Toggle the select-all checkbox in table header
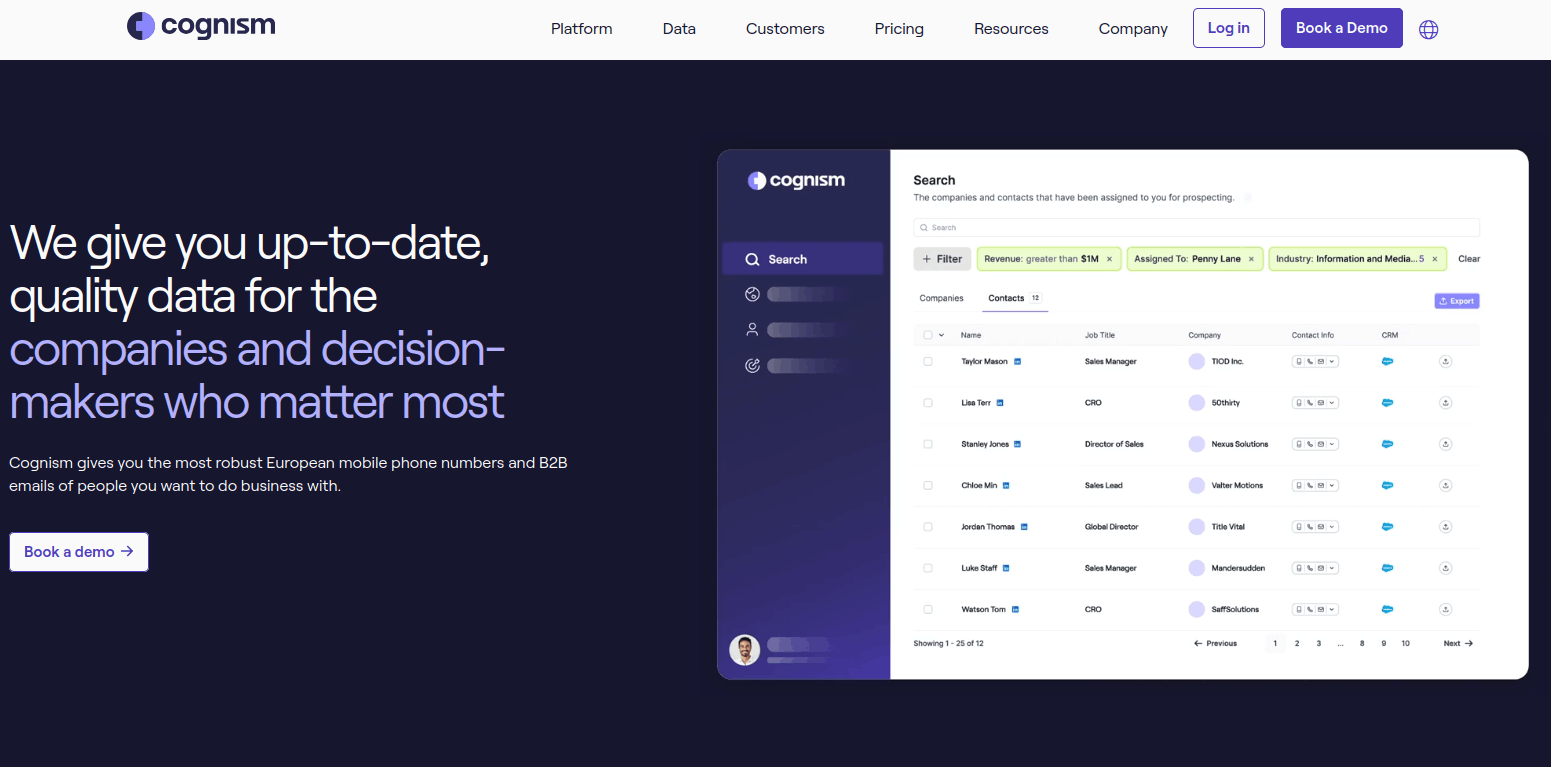1551x767 pixels. pos(928,335)
